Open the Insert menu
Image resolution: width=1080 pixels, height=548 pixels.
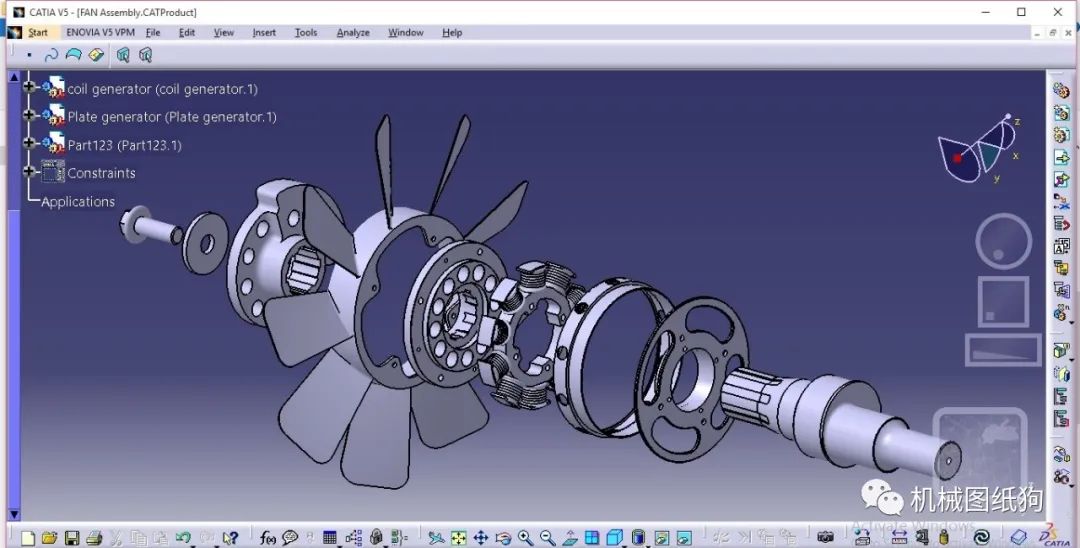click(x=264, y=32)
